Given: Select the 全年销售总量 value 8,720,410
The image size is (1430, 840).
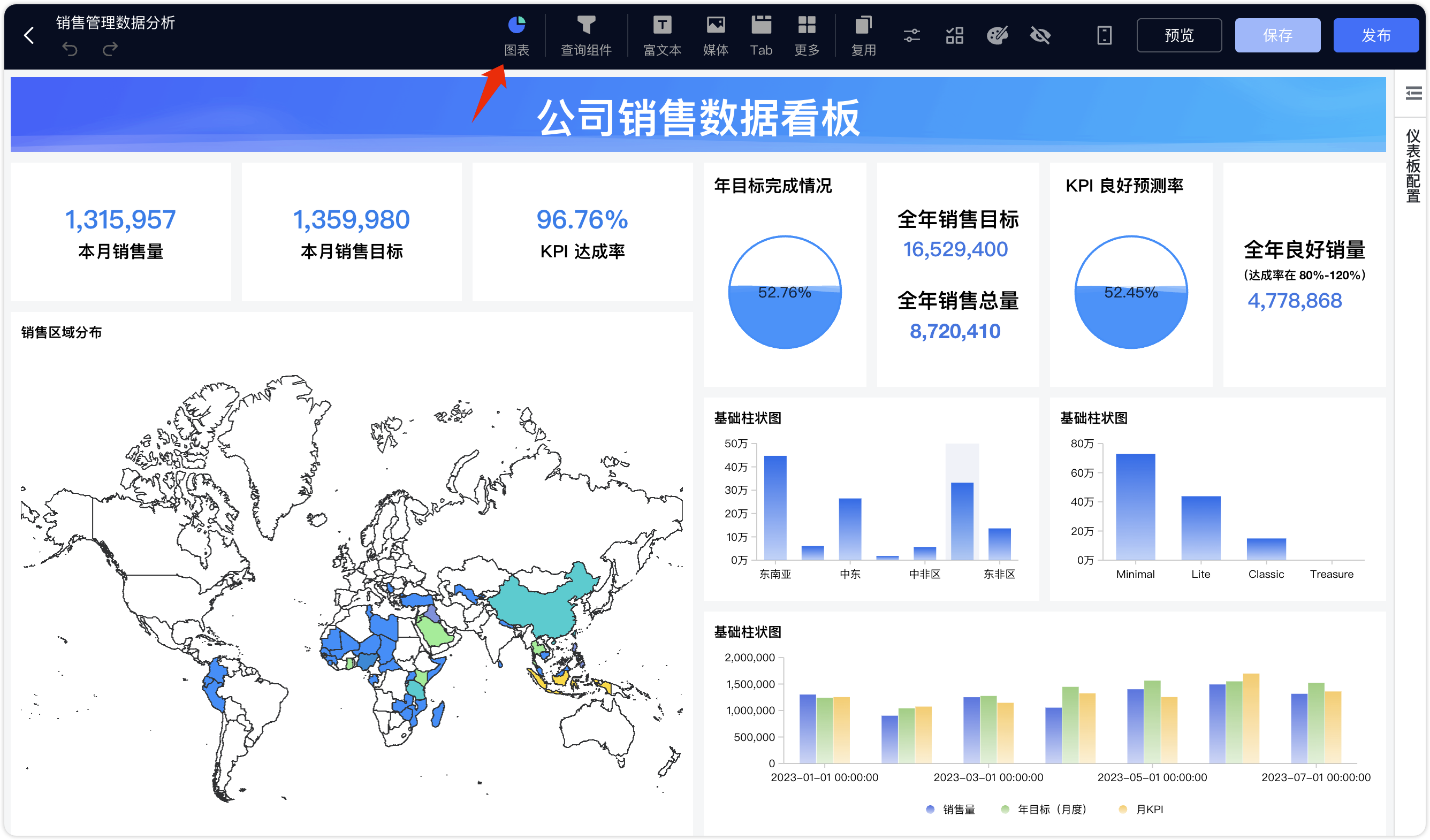Looking at the screenshot, I should pos(956,331).
